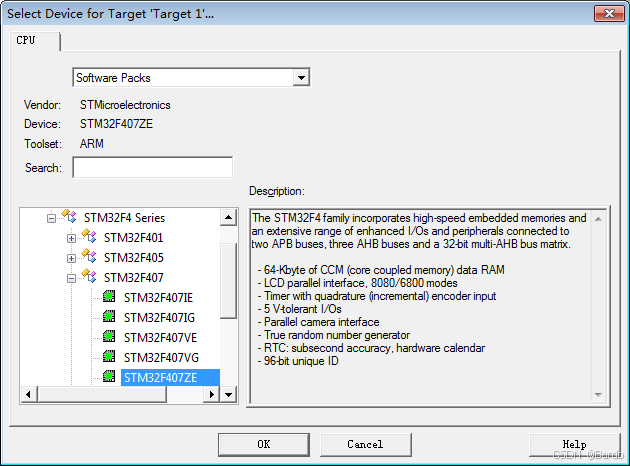Open Help for device selection
This screenshot has height=466, width=630.
click(x=575, y=444)
